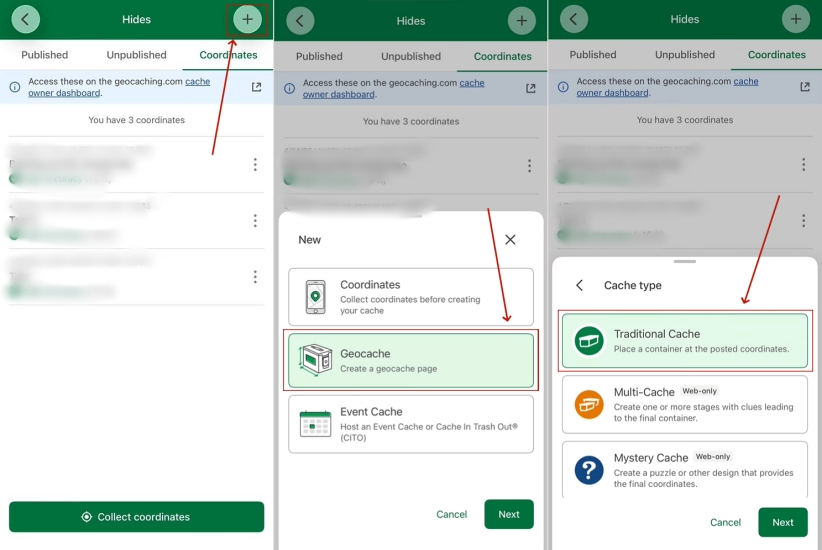Close the New sheet with the X icon
Image resolution: width=822 pixels, height=550 pixels.
510,240
